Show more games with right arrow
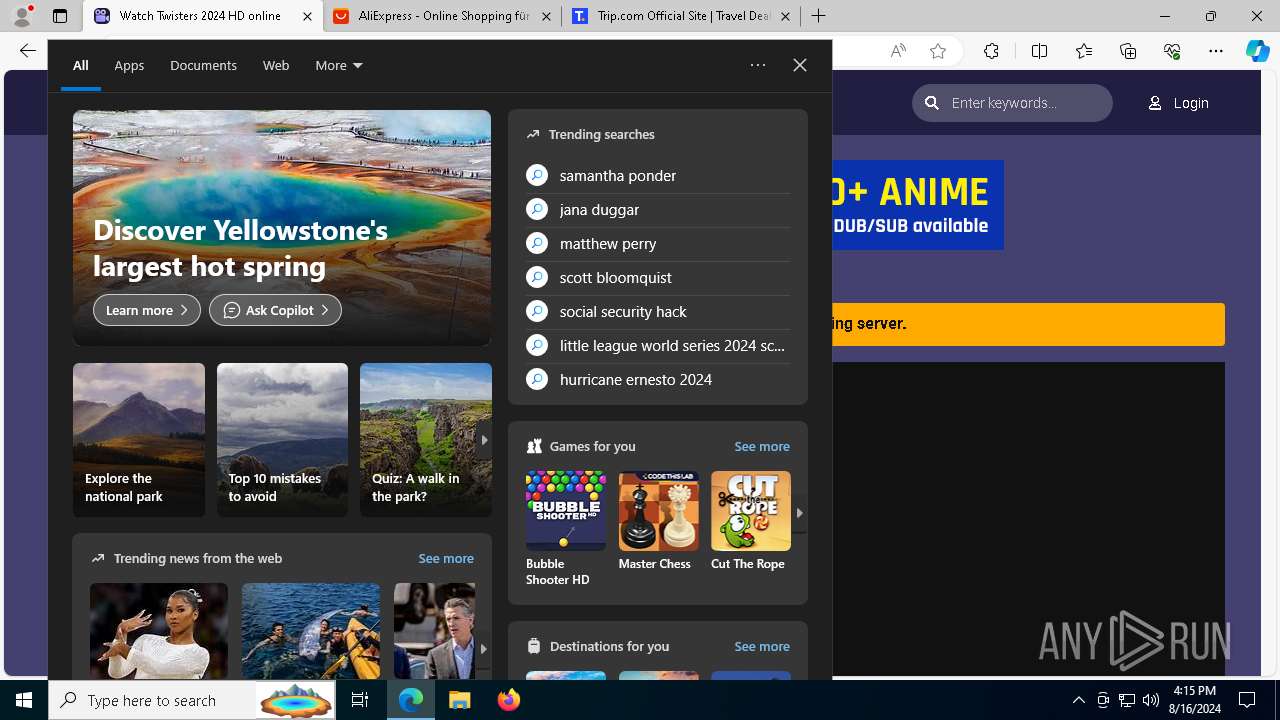 click(x=799, y=513)
